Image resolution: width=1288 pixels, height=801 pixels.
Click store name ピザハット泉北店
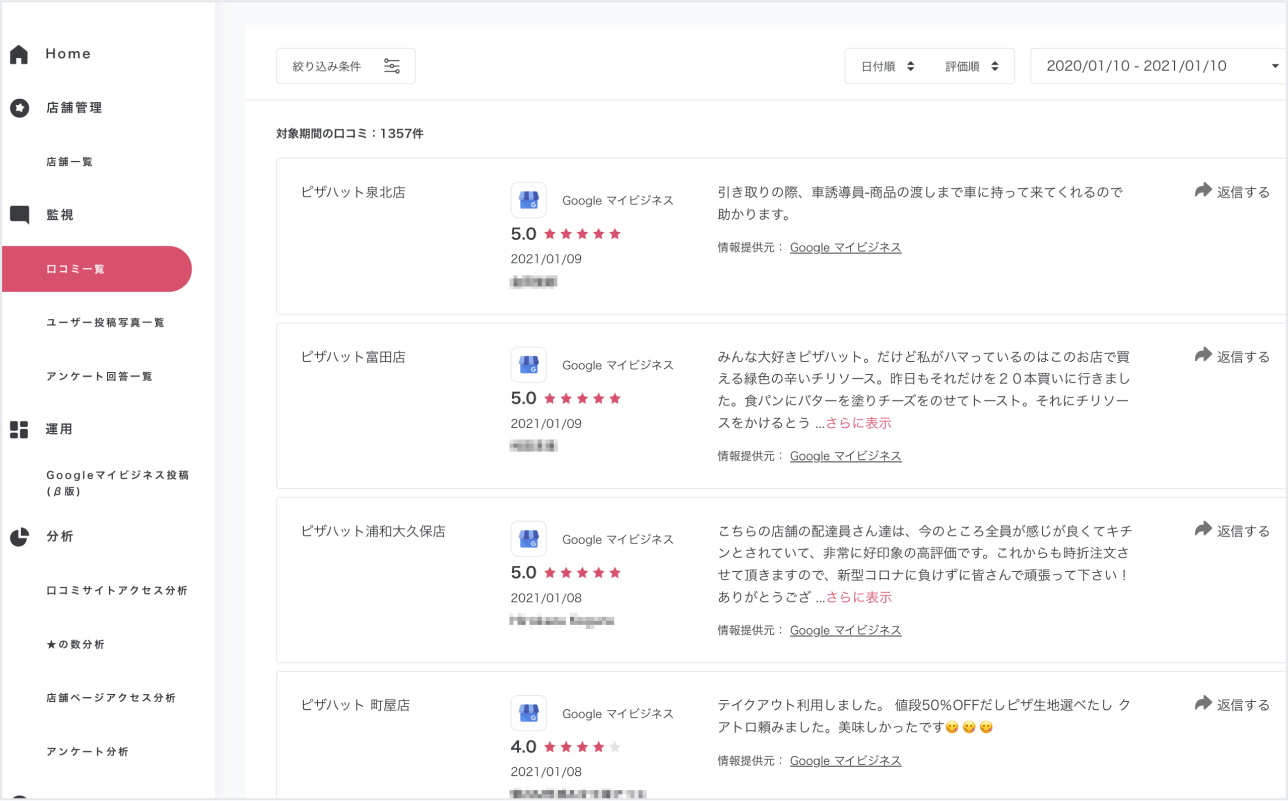tap(353, 192)
